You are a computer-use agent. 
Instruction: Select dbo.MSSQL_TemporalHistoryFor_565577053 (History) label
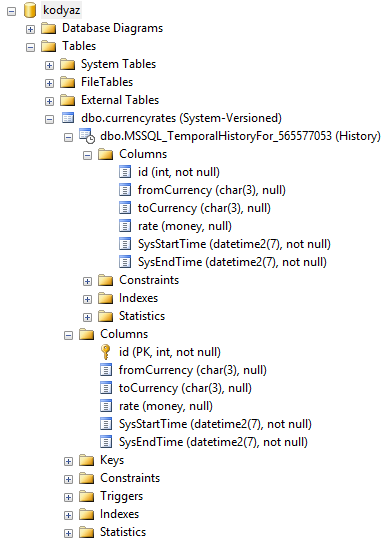[x=240, y=136]
